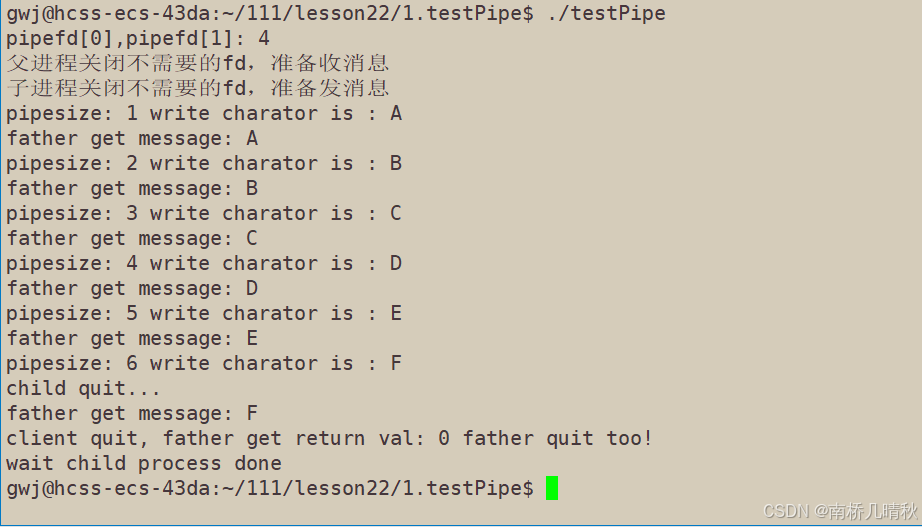Click the green terminal cursor block
922x527 pixels.
[x=552, y=488]
